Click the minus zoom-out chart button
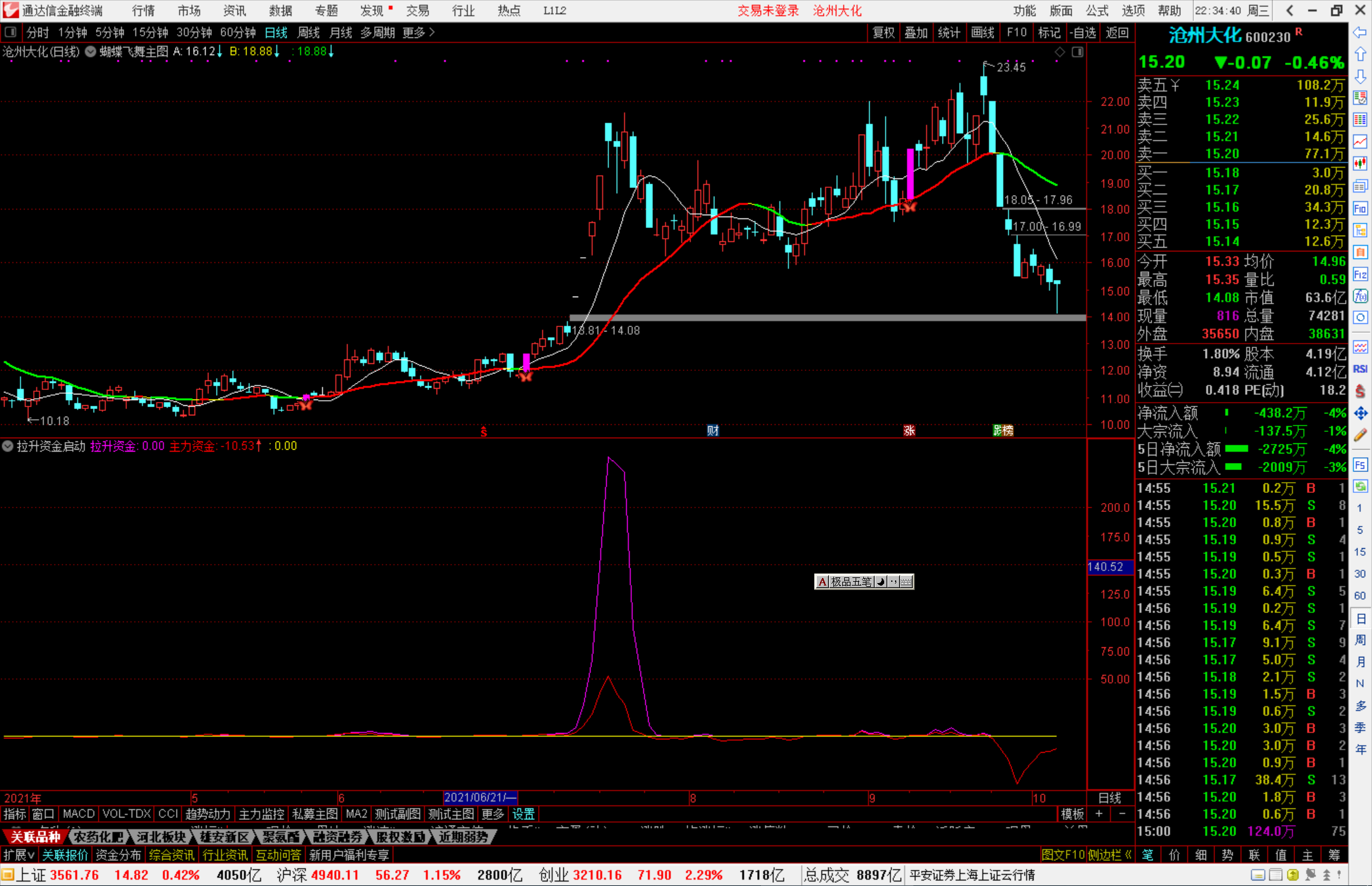Image resolution: width=1372 pixels, height=886 pixels. click(1122, 814)
